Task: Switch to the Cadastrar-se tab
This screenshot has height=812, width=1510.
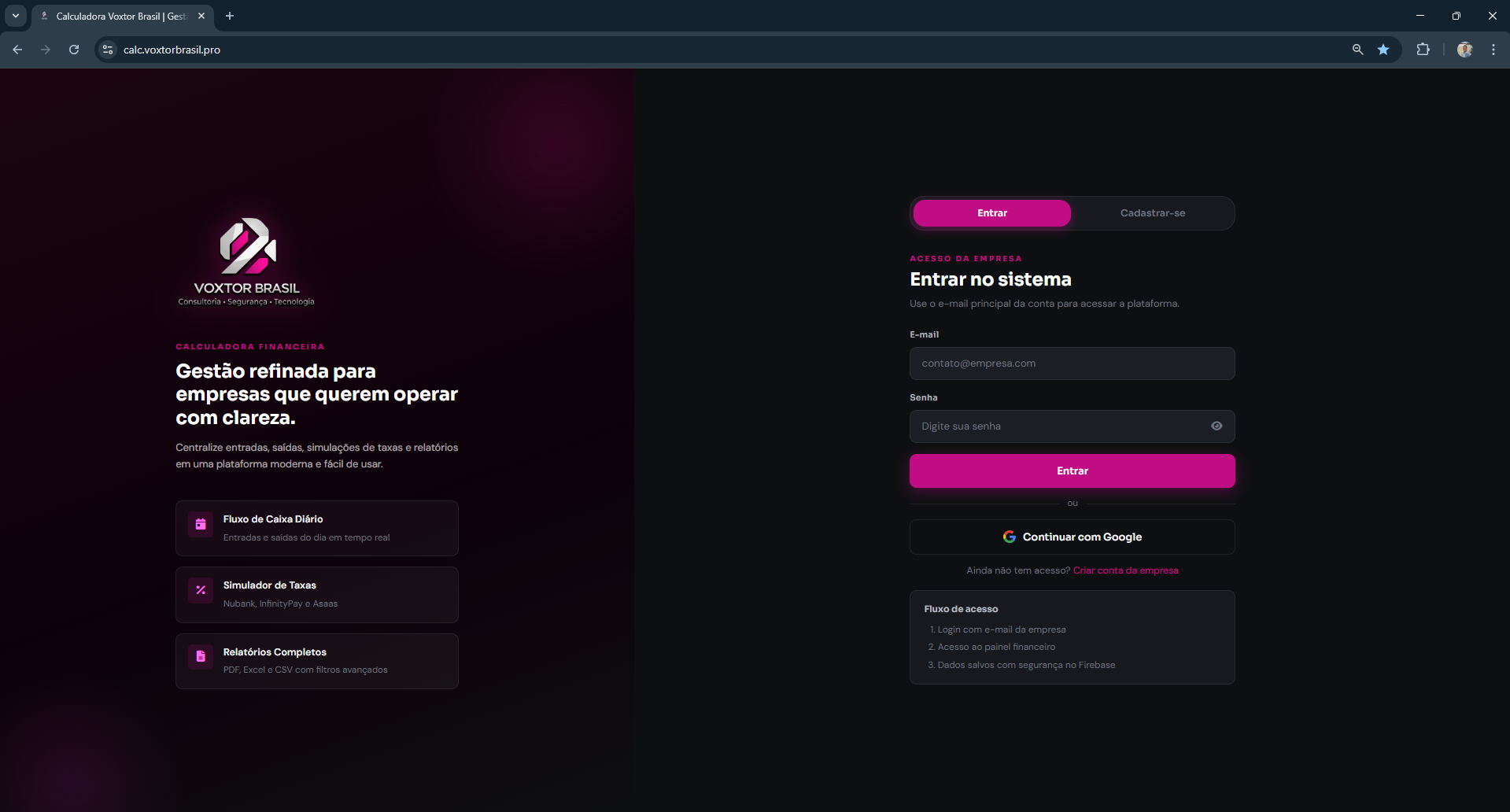Action: pyautogui.click(x=1152, y=212)
